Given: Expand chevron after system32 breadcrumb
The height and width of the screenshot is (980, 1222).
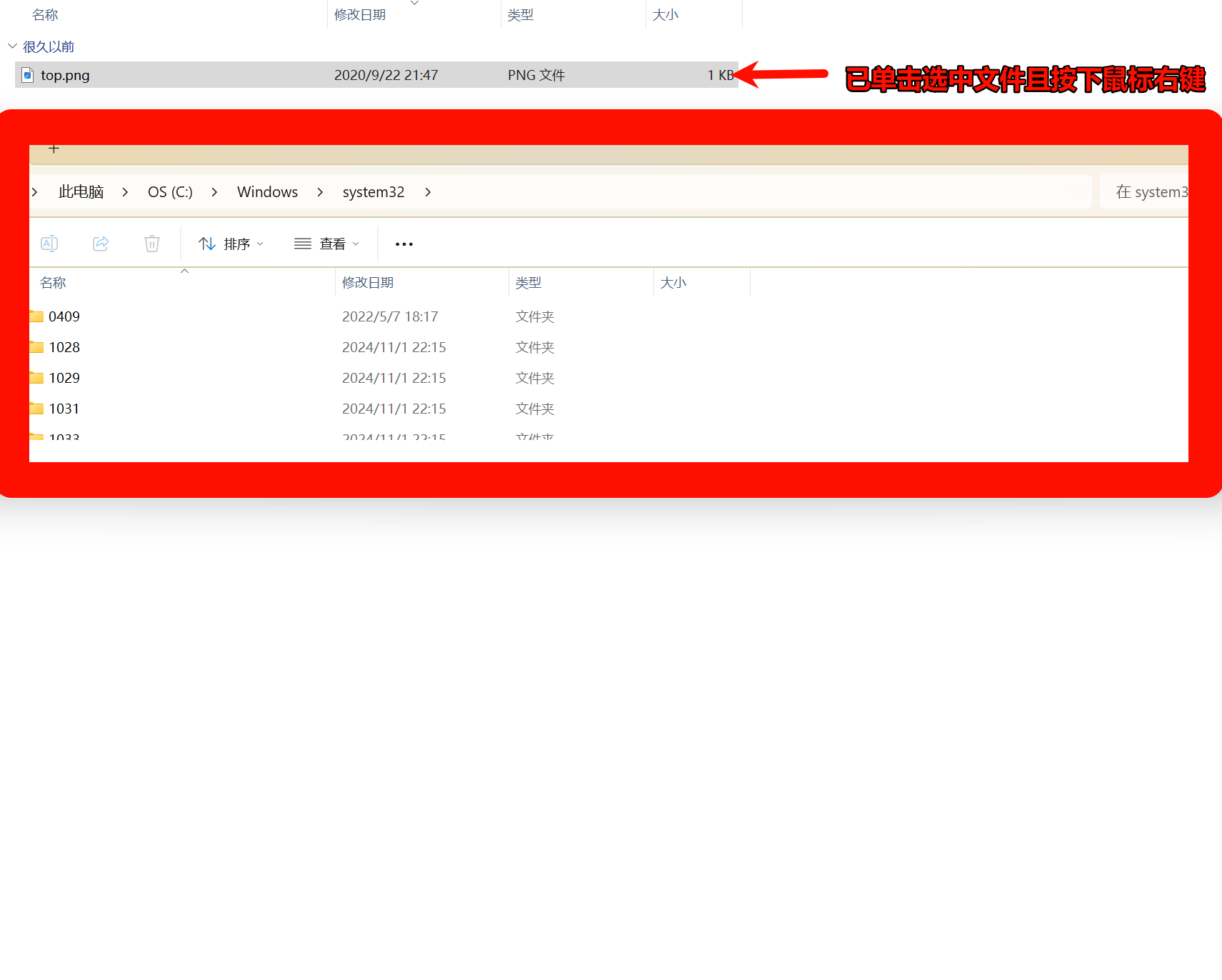Looking at the screenshot, I should pos(428,192).
